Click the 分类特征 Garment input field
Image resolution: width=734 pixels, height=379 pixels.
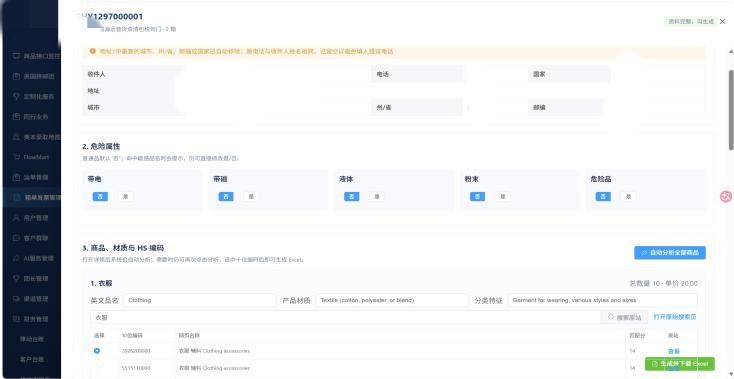pyautogui.click(x=602, y=300)
